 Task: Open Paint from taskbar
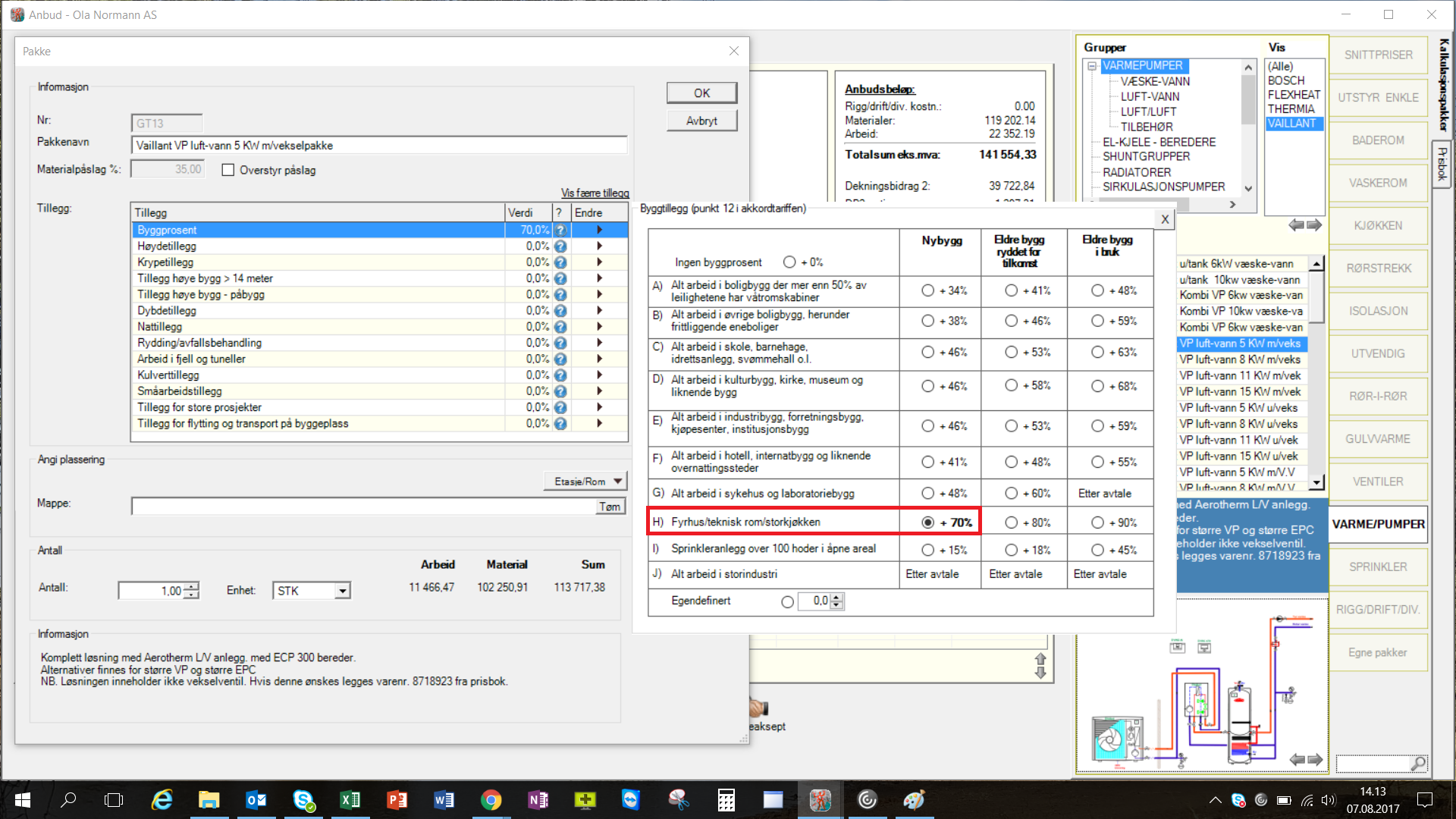point(914,800)
